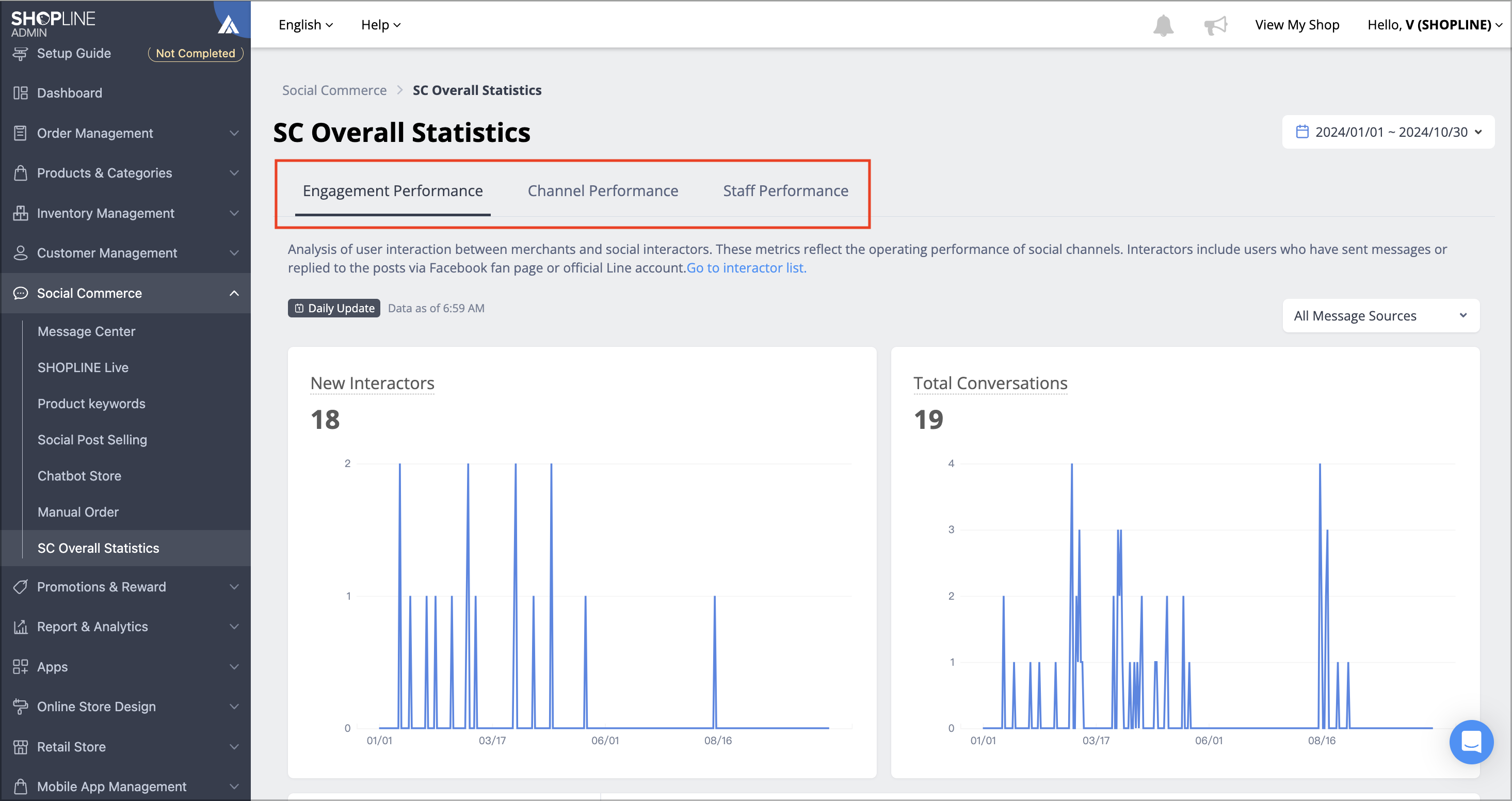Viewport: 1512px width, 801px height.
Task: Collapse the Social Commerce sidebar section
Action: click(x=234, y=293)
